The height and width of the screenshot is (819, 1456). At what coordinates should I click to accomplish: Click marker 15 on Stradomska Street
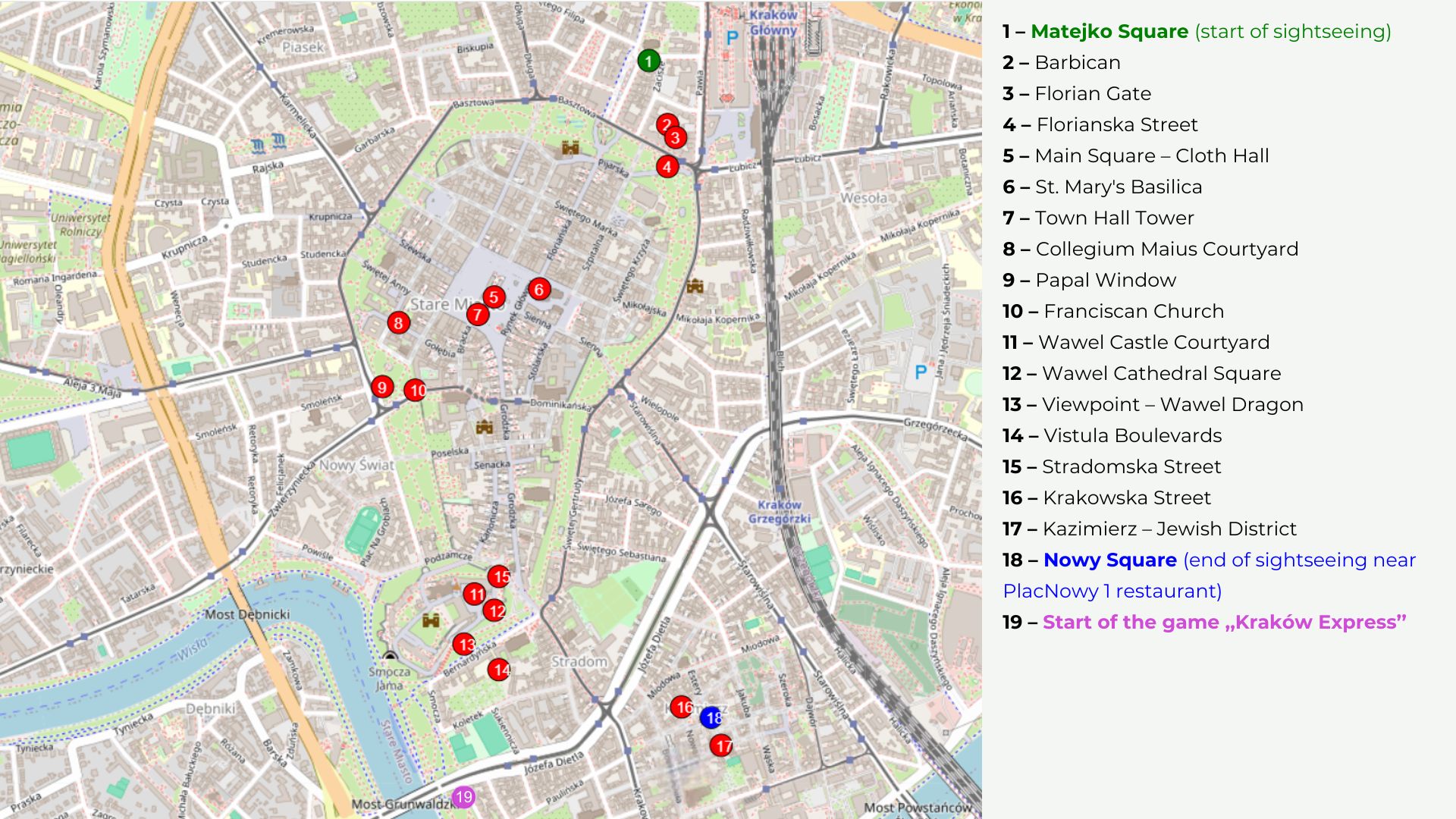pyautogui.click(x=499, y=577)
